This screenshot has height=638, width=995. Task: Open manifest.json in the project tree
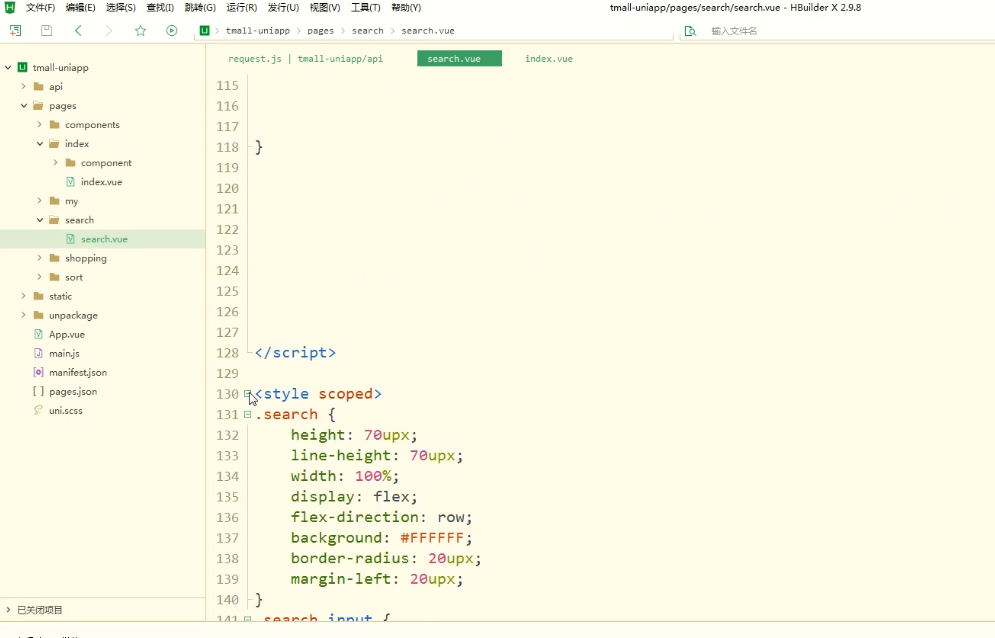coord(78,372)
